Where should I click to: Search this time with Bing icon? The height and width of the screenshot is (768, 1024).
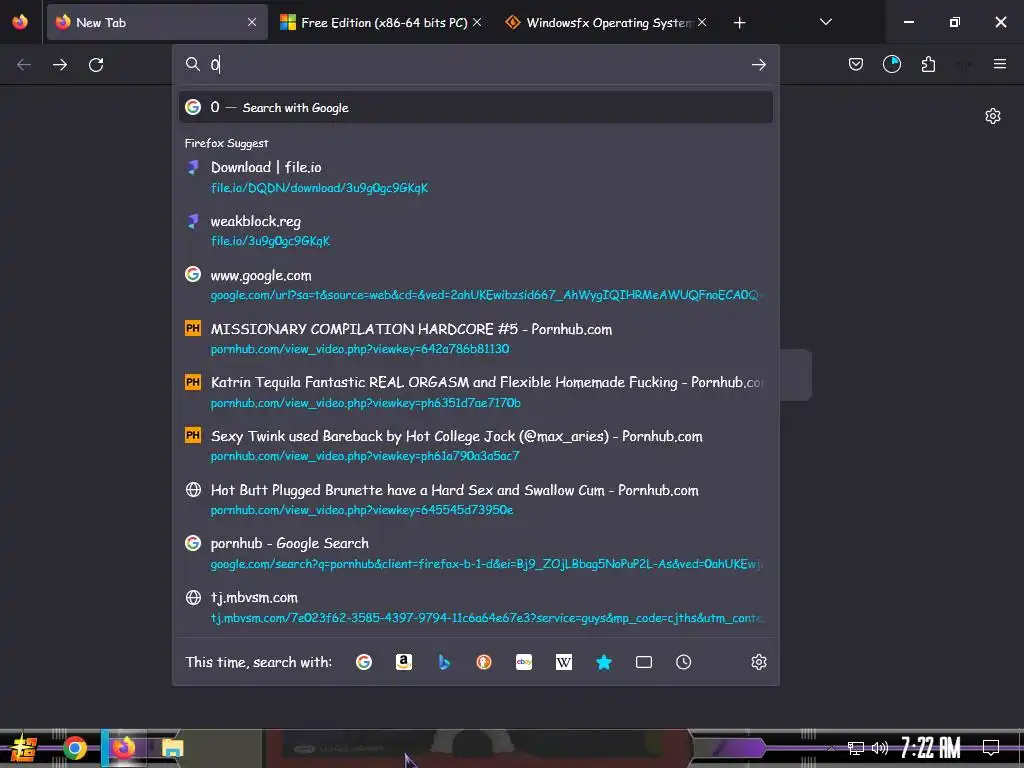(444, 662)
